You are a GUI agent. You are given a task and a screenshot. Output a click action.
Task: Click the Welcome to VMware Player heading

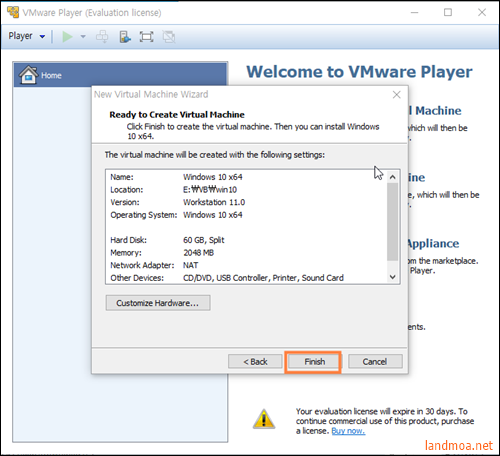point(359,72)
